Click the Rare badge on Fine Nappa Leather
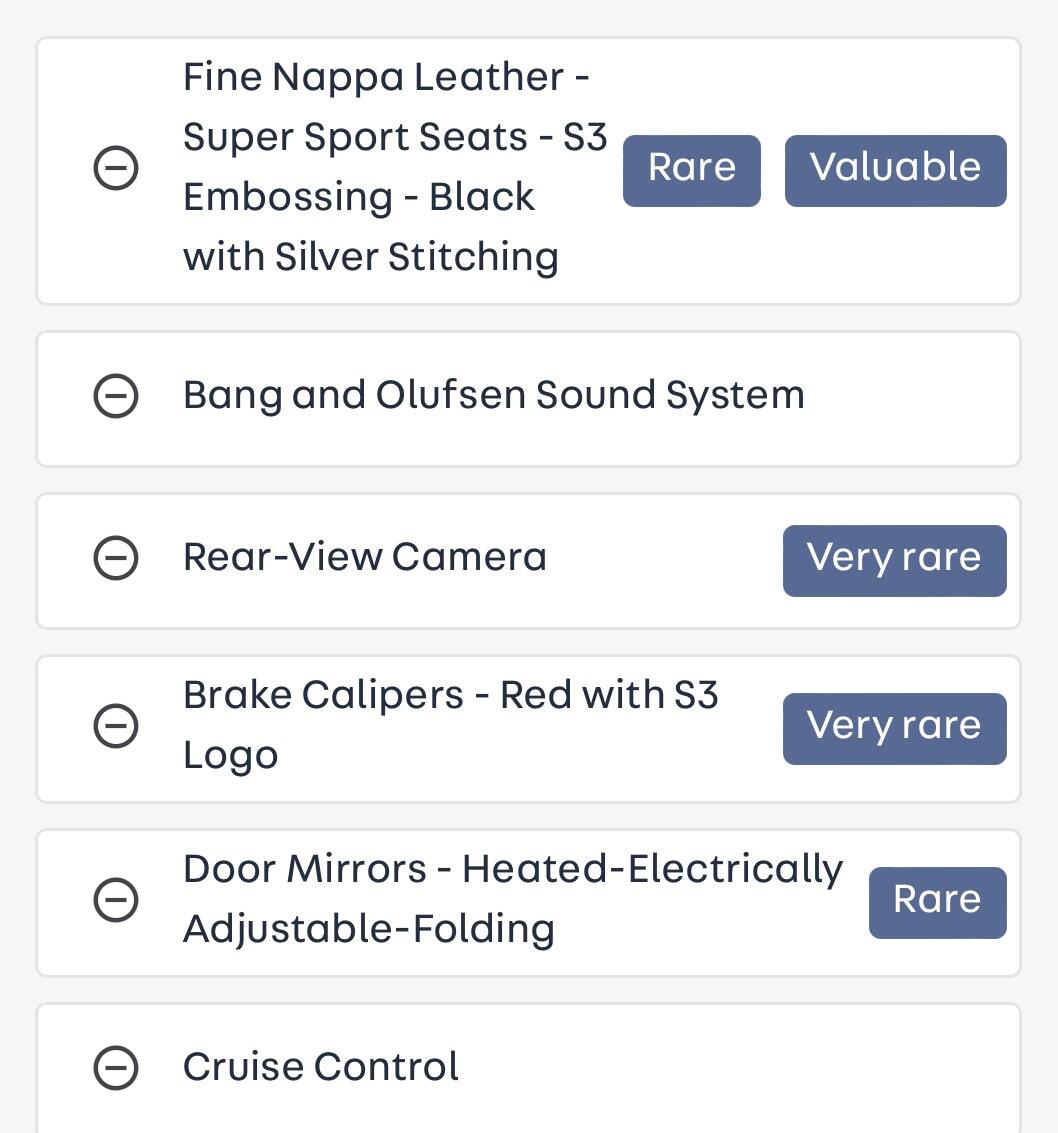This screenshot has width=1058, height=1133. pos(691,170)
